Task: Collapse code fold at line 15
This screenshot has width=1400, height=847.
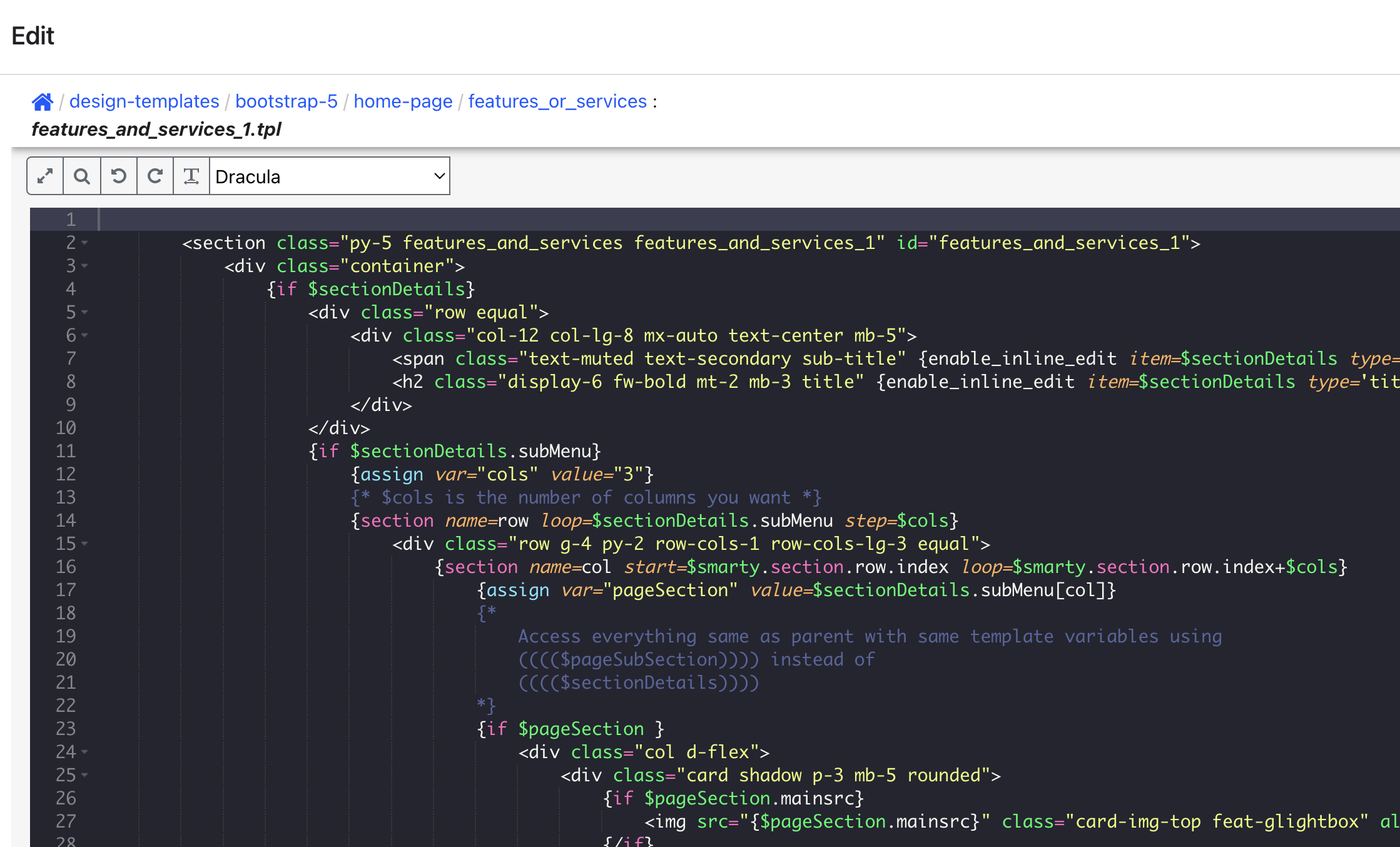Action: pyautogui.click(x=84, y=544)
